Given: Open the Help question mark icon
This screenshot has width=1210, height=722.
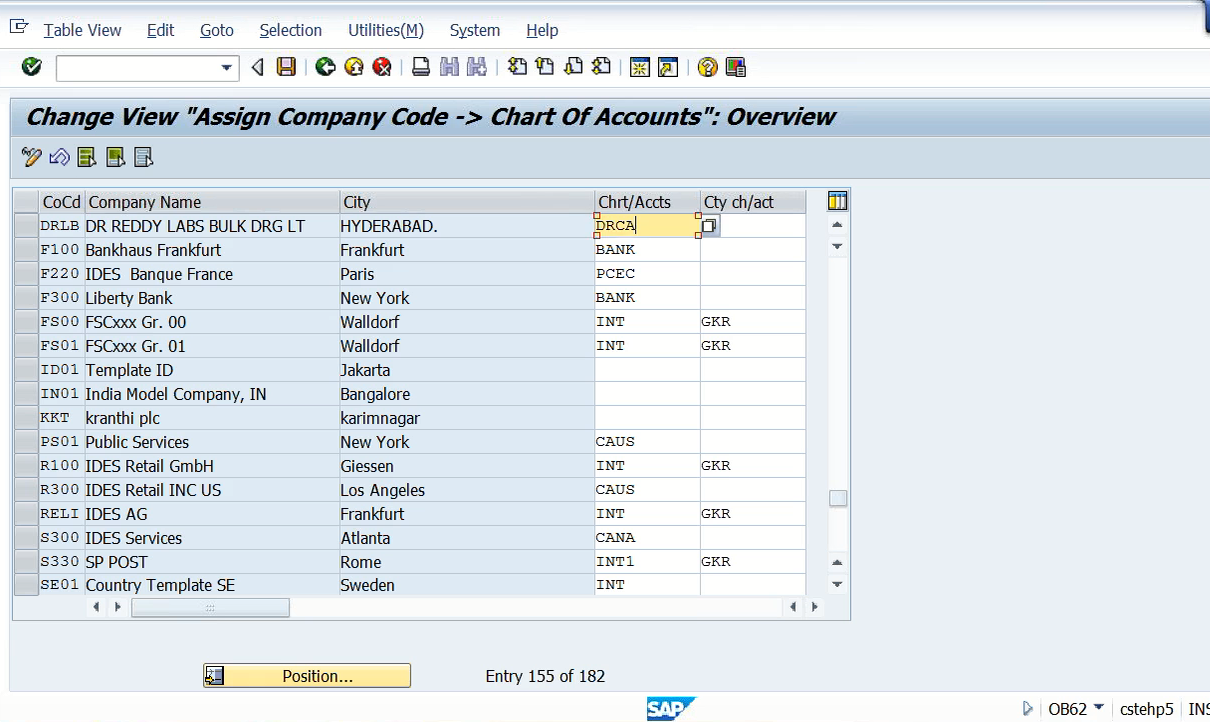Looking at the screenshot, I should tap(708, 67).
